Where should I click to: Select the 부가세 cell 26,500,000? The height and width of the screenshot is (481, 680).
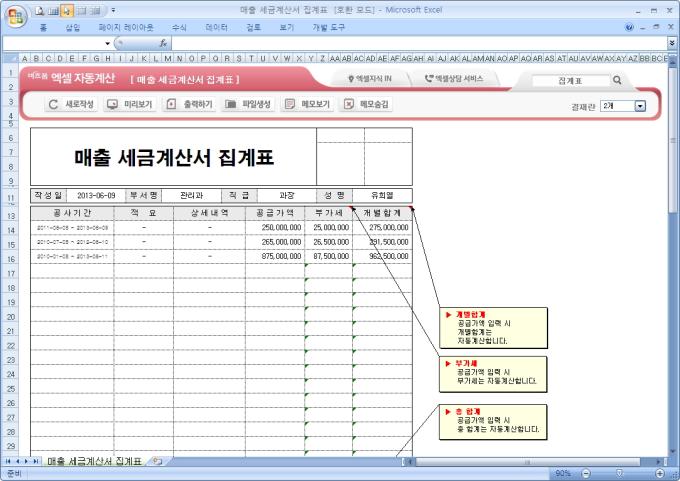pyautogui.click(x=329, y=242)
